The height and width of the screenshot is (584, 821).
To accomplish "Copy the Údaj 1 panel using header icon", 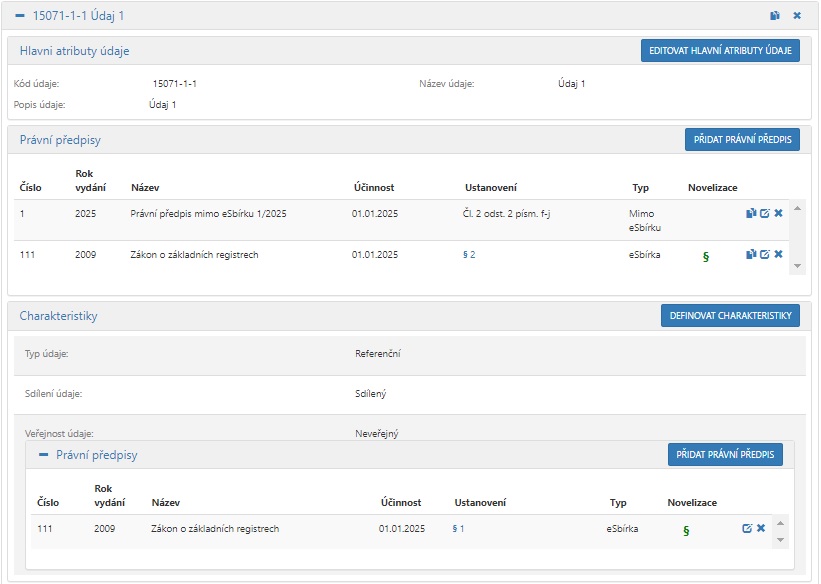I will click(x=774, y=16).
